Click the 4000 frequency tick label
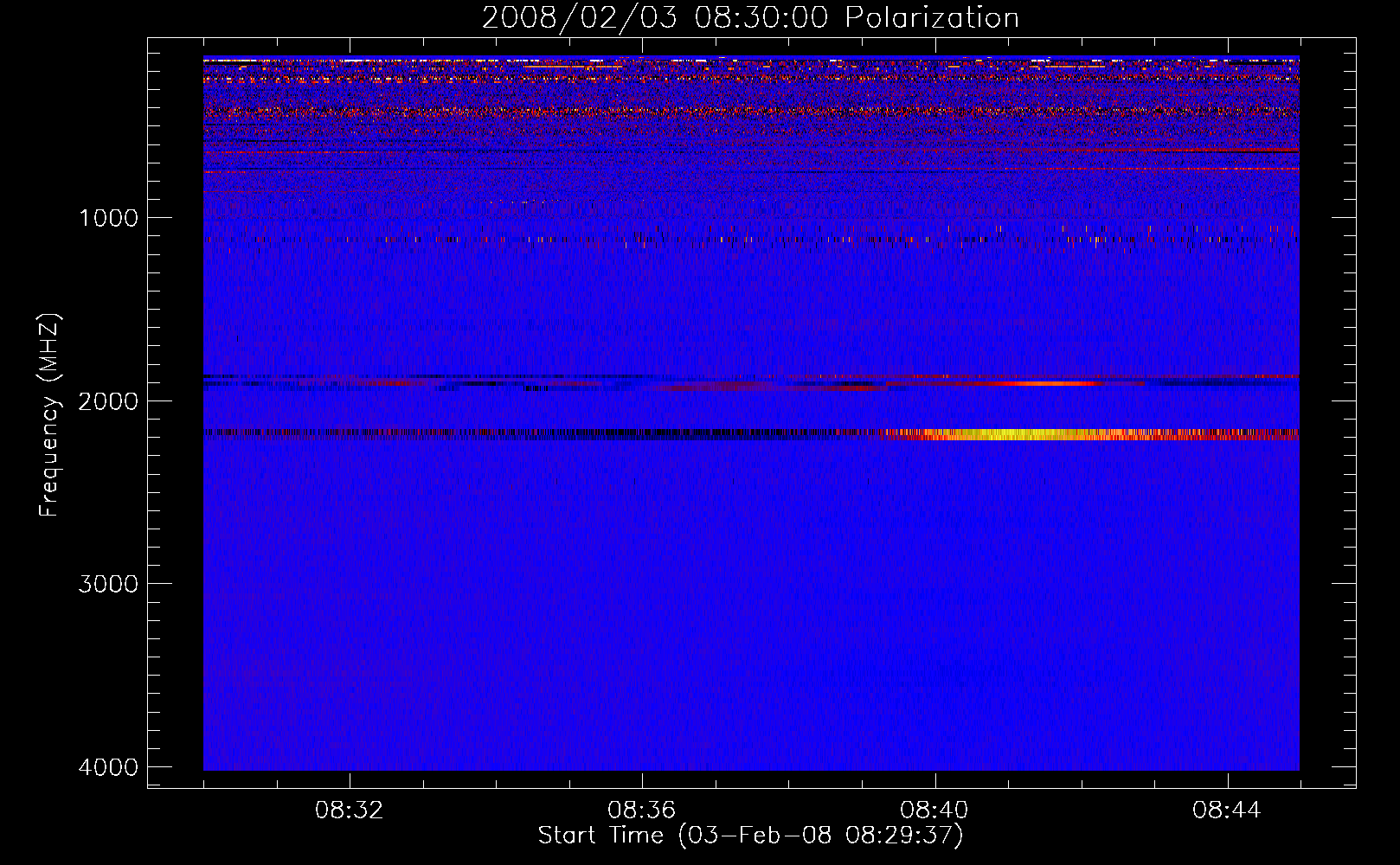The width and height of the screenshot is (1400, 865). pyautogui.click(x=108, y=767)
